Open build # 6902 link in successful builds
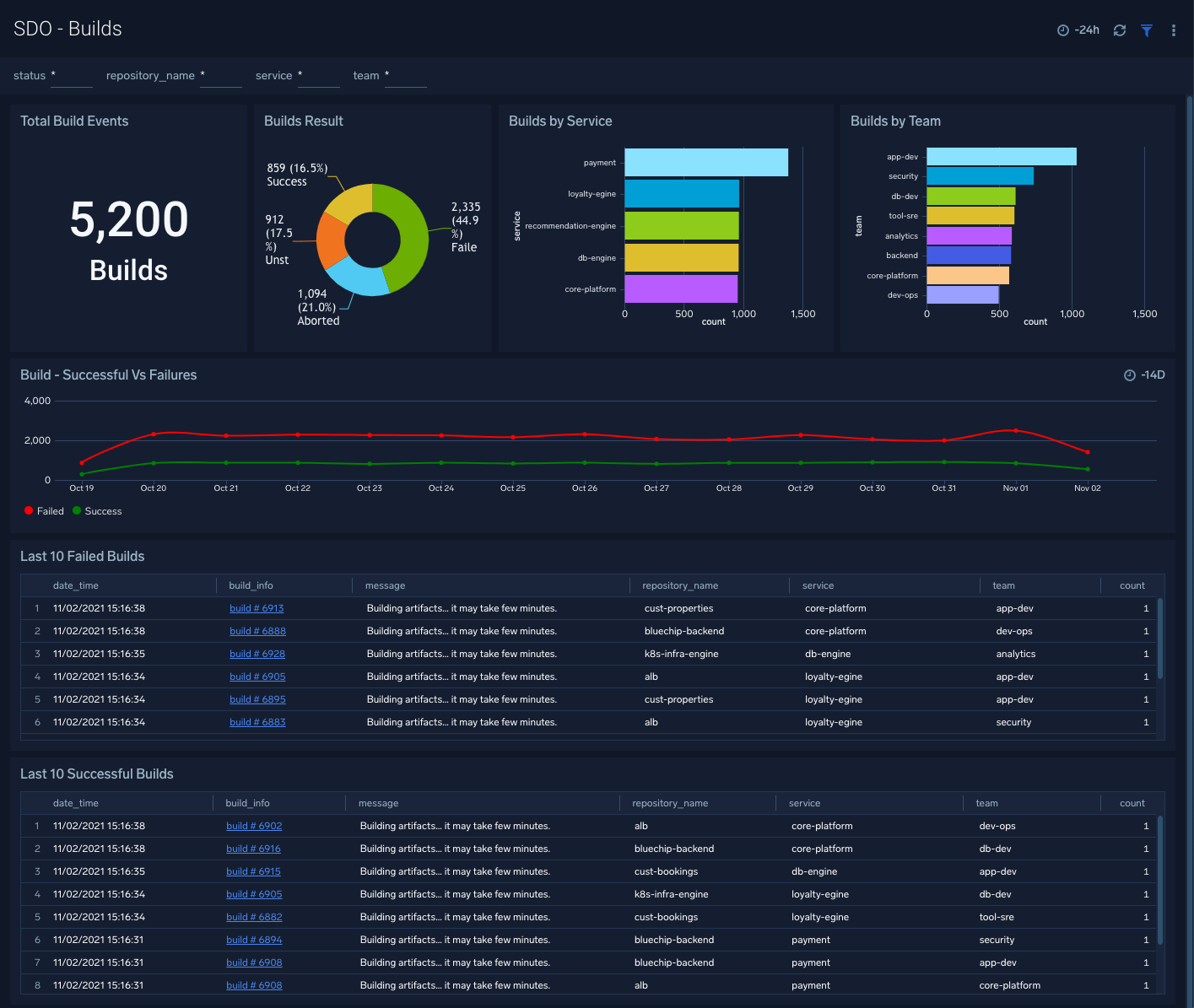1194x1008 pixels. [254, 826]
